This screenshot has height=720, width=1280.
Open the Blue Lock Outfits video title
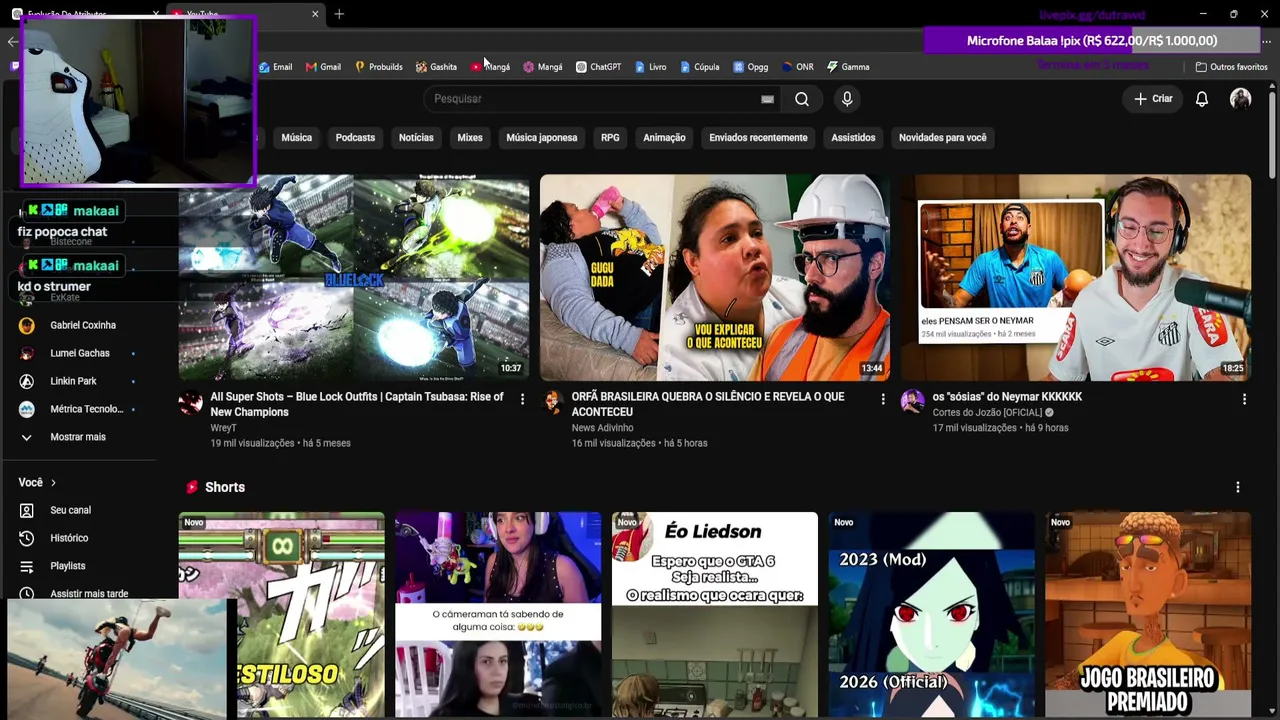[x=357, y=404]
